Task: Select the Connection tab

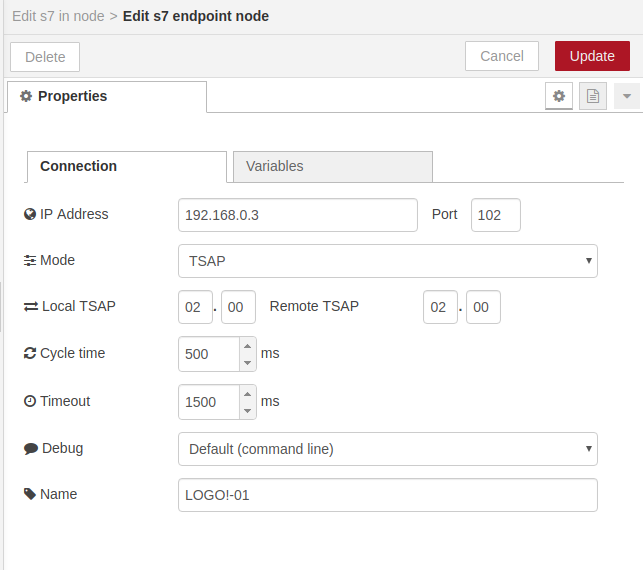Action: [x=127, y=166]
